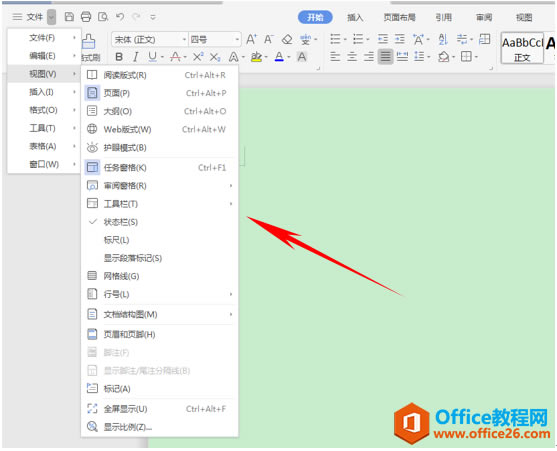The image size is (557, 451).
Task: Click 全屏显示(U) full screen option
Action: (x=159, y=409)
